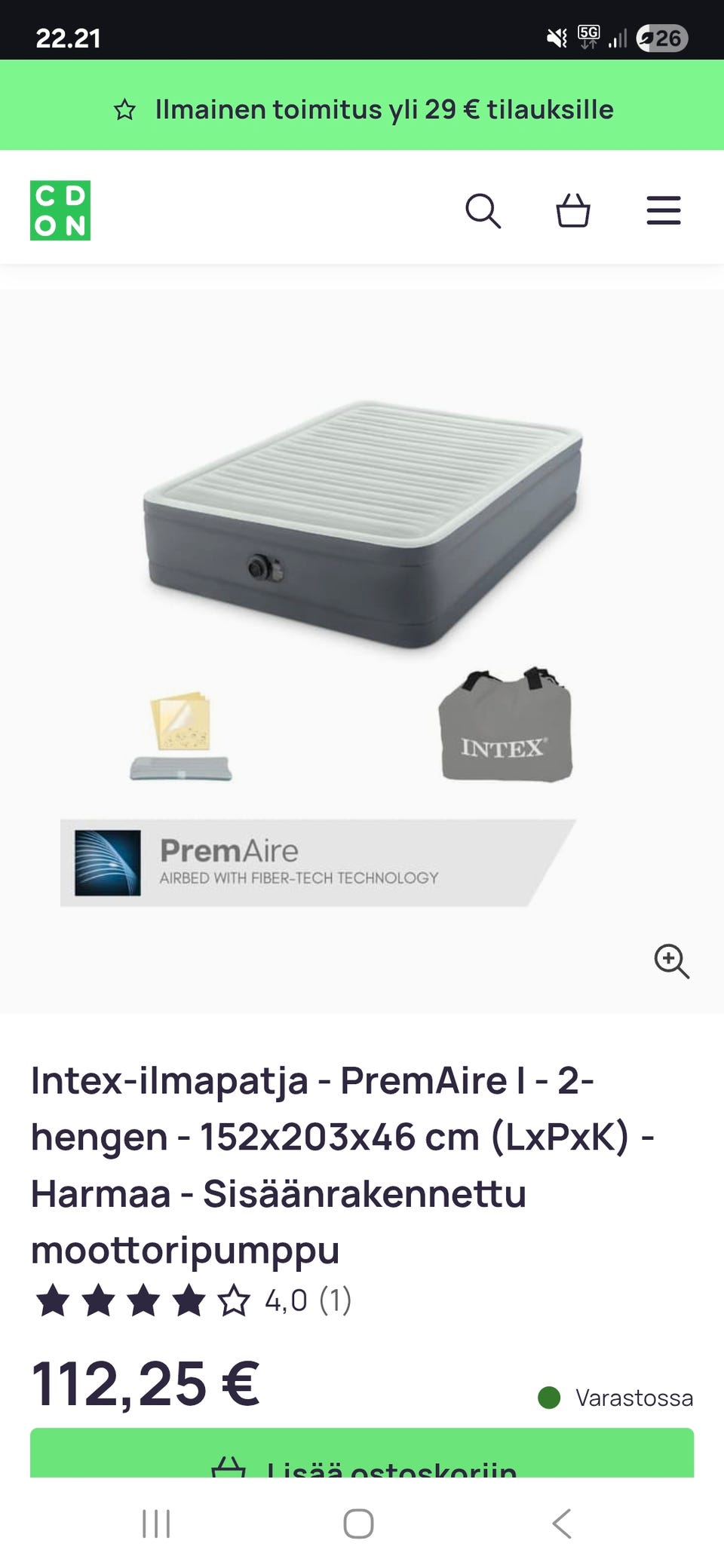Click the empty fifth rating star
This screenshot has height=1568, width=724.
pos(234,1301)
